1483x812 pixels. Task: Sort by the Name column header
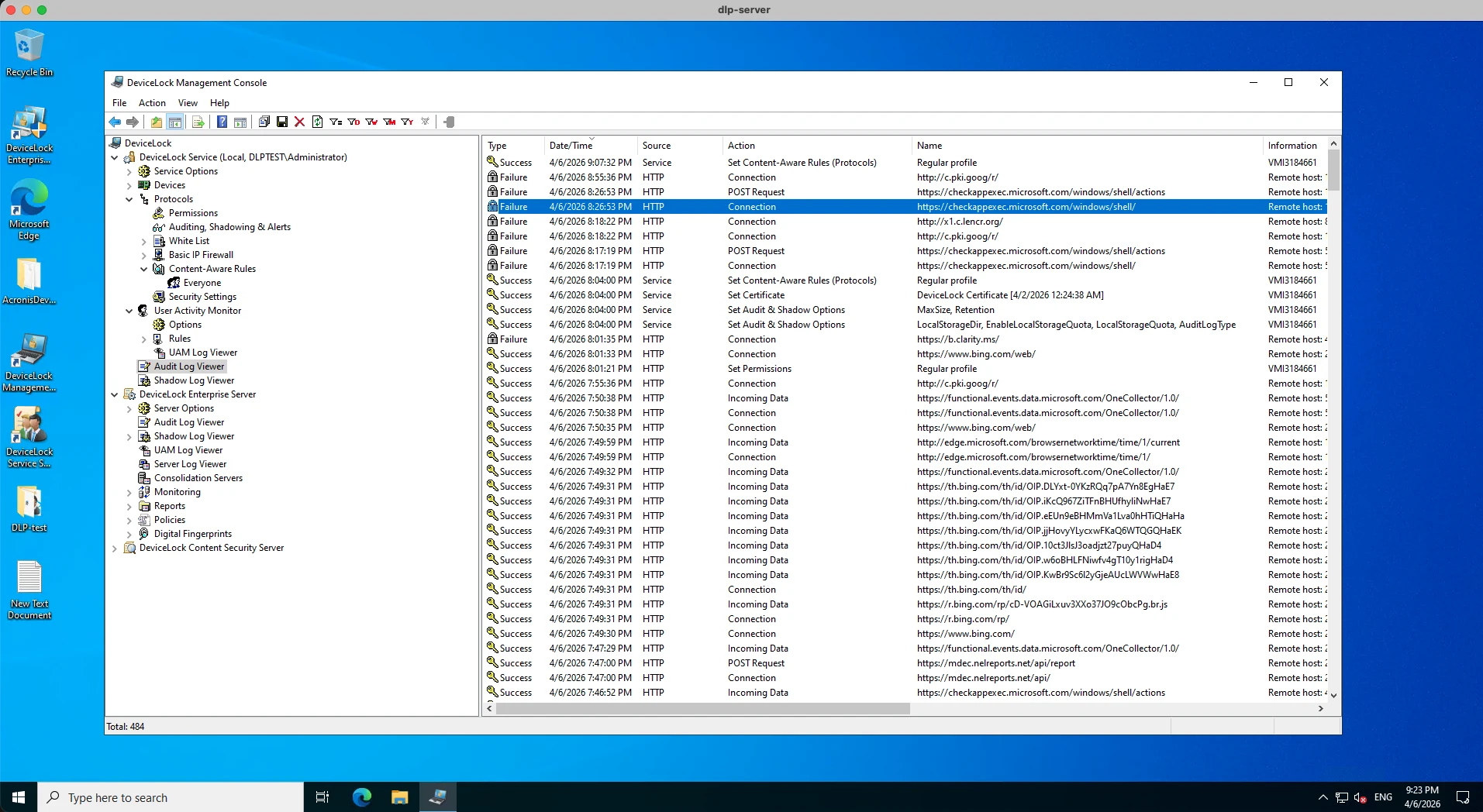pos(1088,146)
